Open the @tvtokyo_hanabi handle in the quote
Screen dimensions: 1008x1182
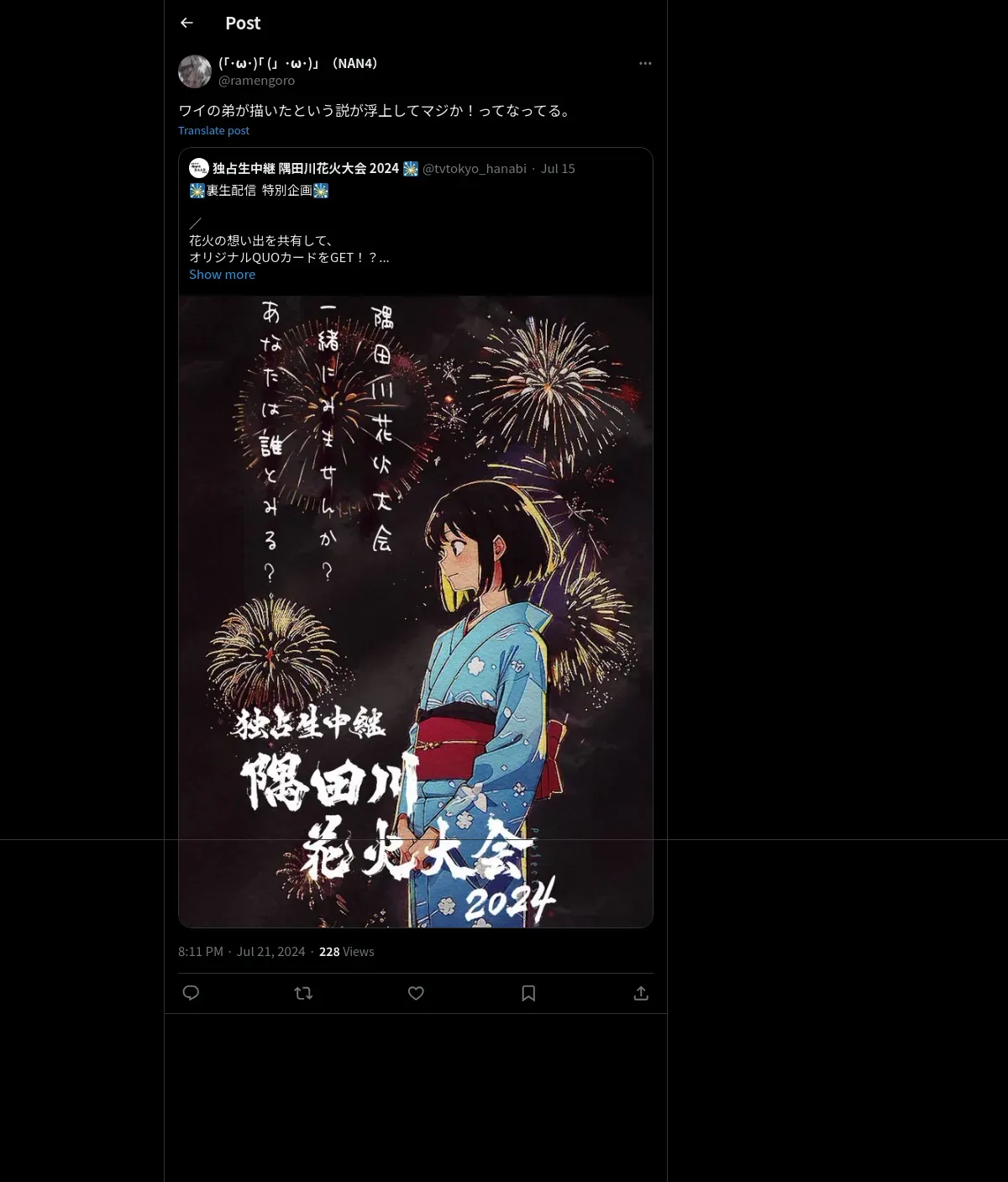(x=474, y=168)
